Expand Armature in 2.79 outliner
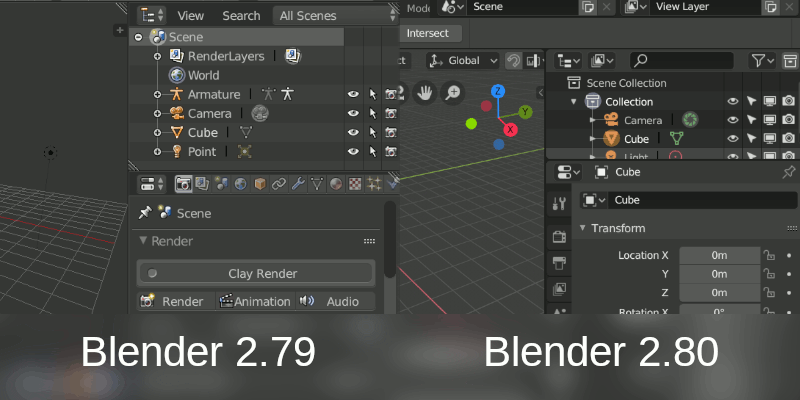800x400 pixels. click(x=157, y=94)
